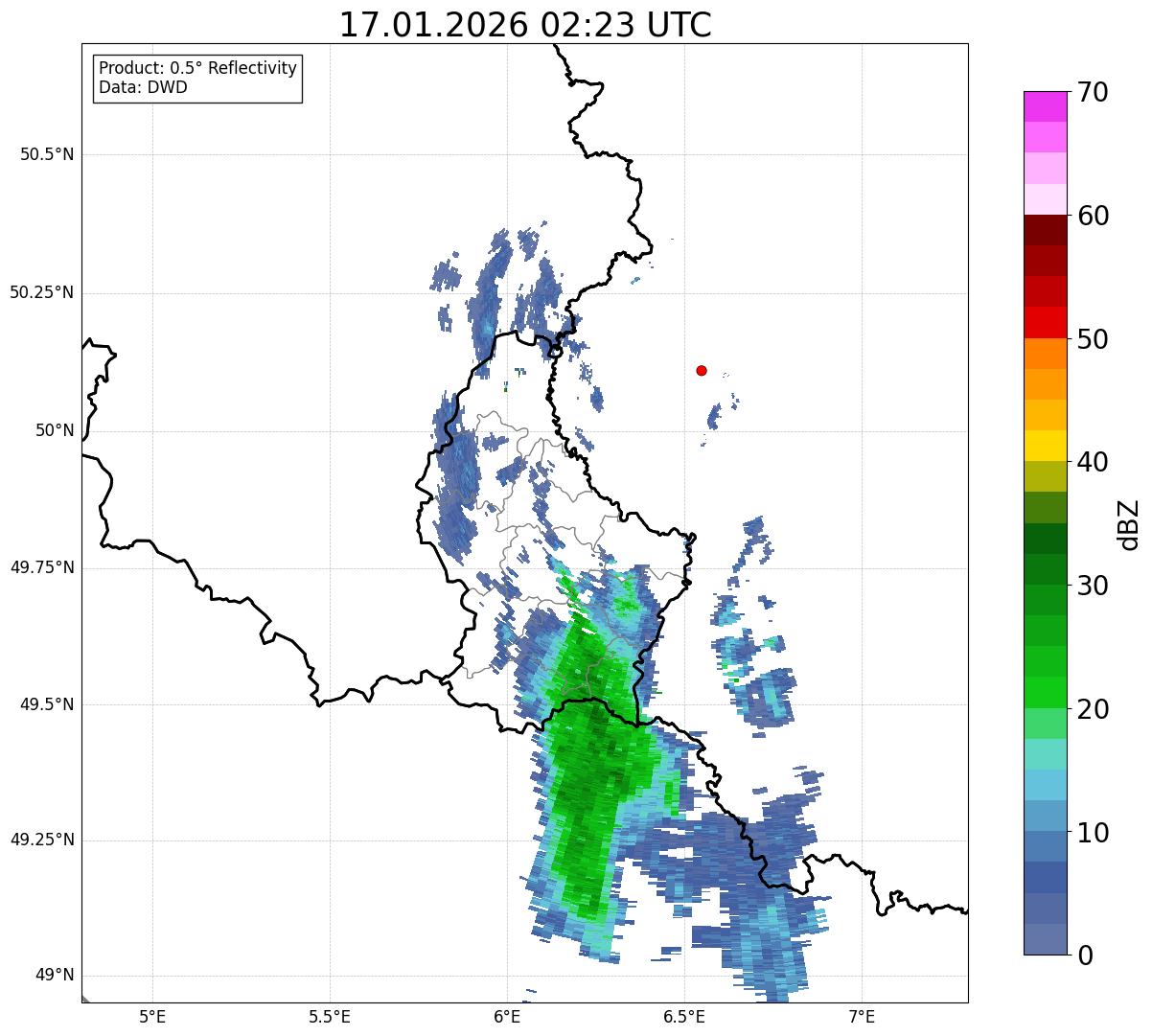
Task: Click the colorbar tick label 60
Action: pos(1093,216)
